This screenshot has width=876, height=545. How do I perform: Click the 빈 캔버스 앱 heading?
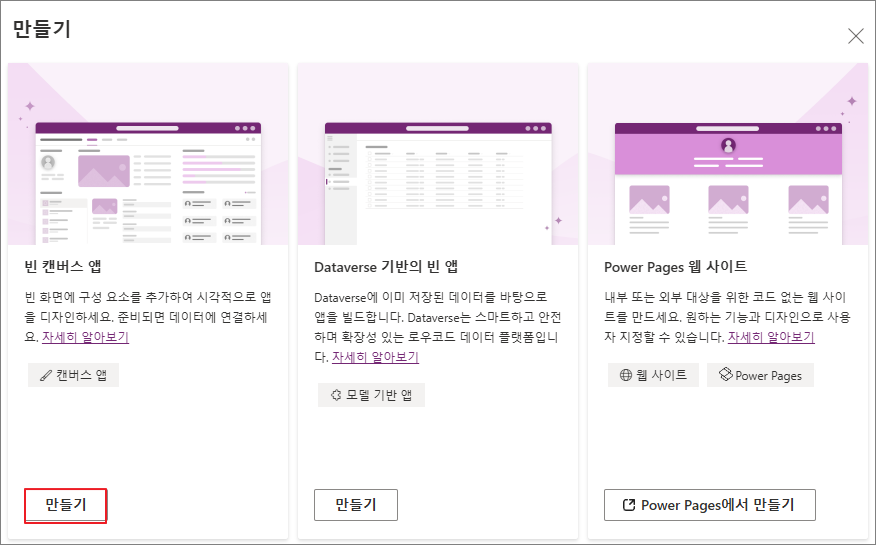click(63, 266)
